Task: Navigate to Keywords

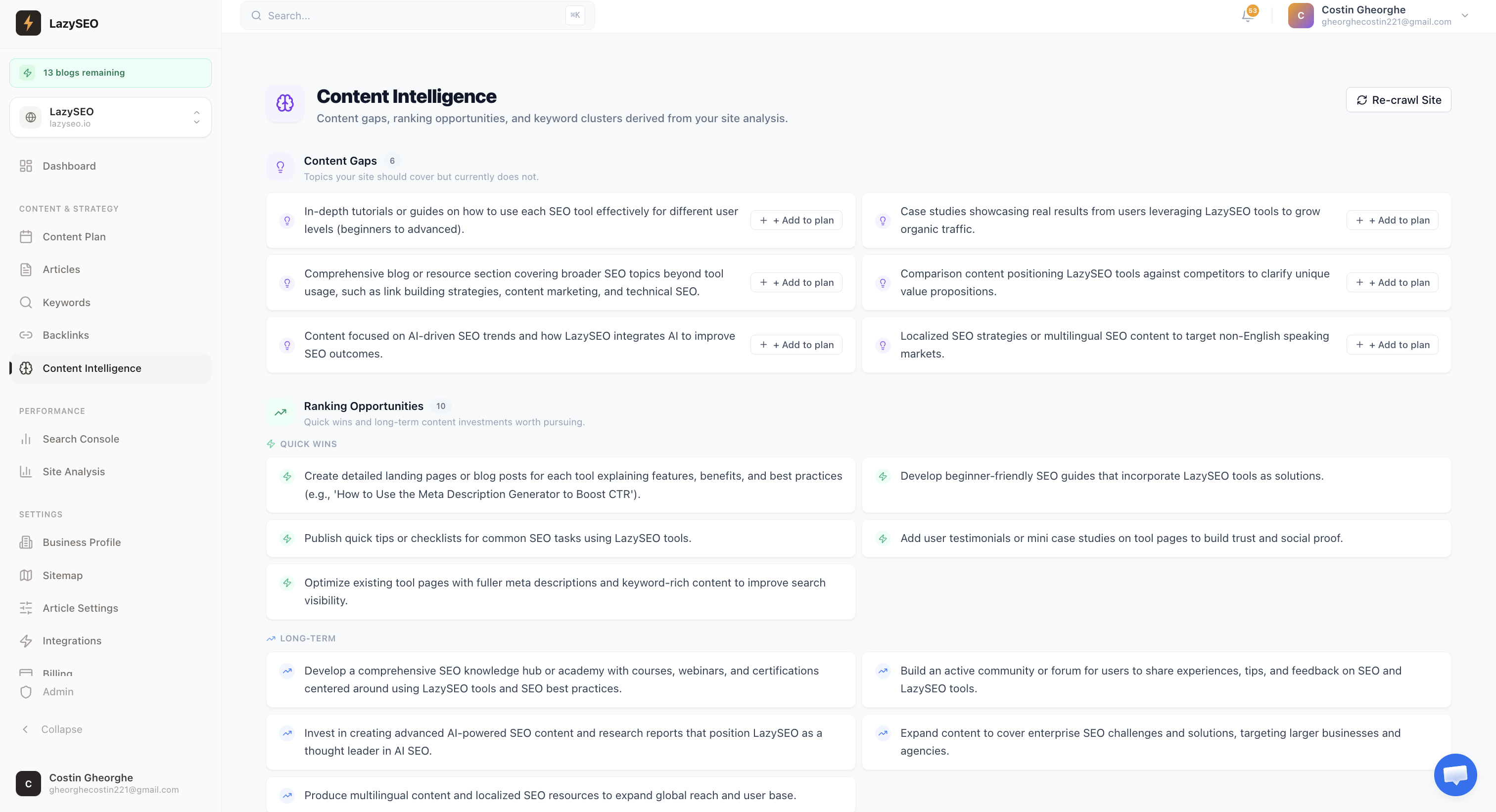Action: (110, 302)
